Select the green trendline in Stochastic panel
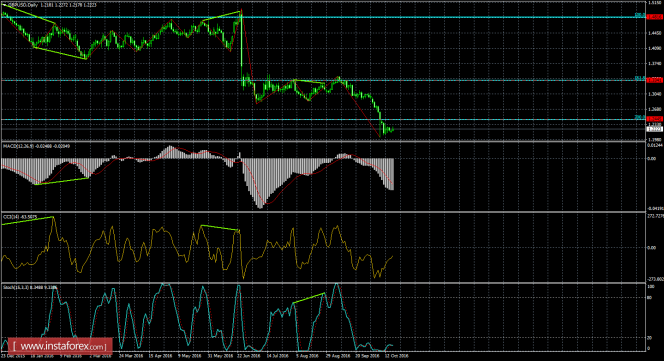The width and height of the screenshot is (664, 361). click(x=309, y=298)
